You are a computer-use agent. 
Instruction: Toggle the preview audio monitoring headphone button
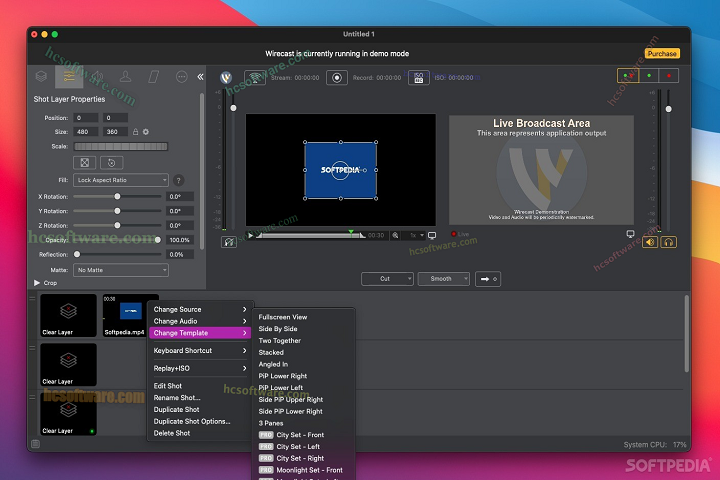(x=229, y=242)
